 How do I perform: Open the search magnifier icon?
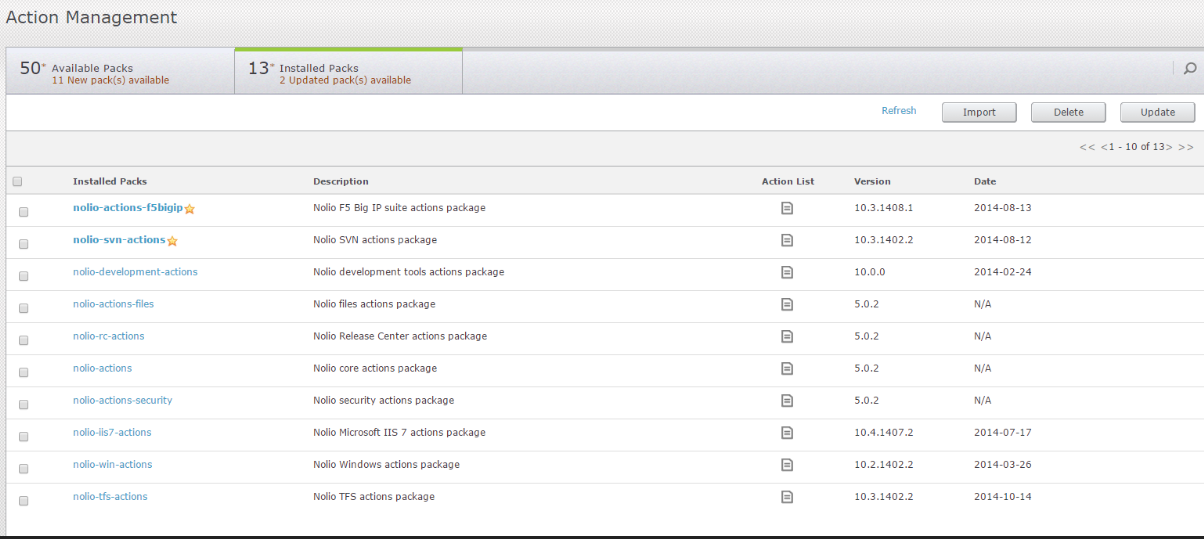(1189, 69)
